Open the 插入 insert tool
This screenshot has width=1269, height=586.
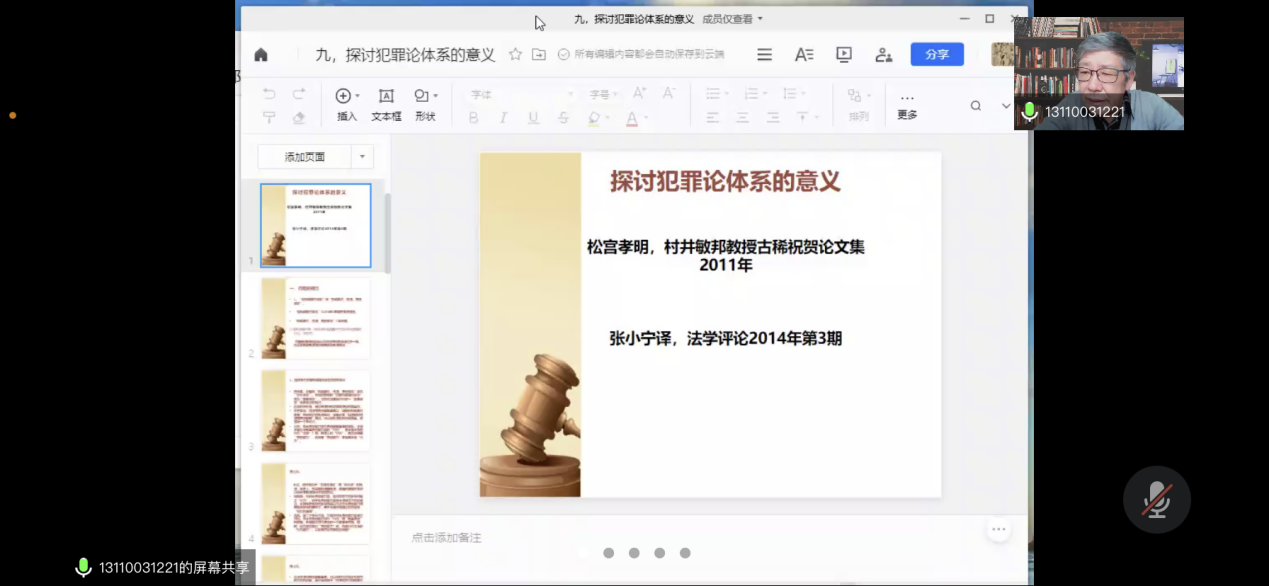point(344,103)
